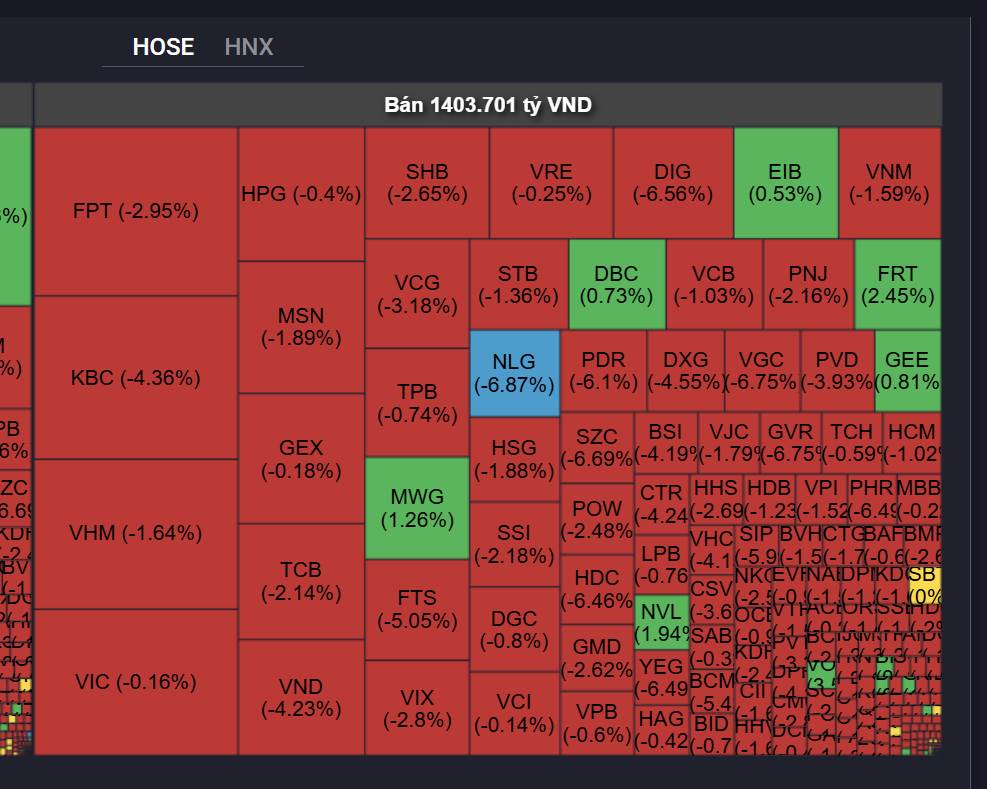987x789 pixels.
Task: Click the VIC (-0.16%) block
Action: pyautogui.click(x=135, y=682)
